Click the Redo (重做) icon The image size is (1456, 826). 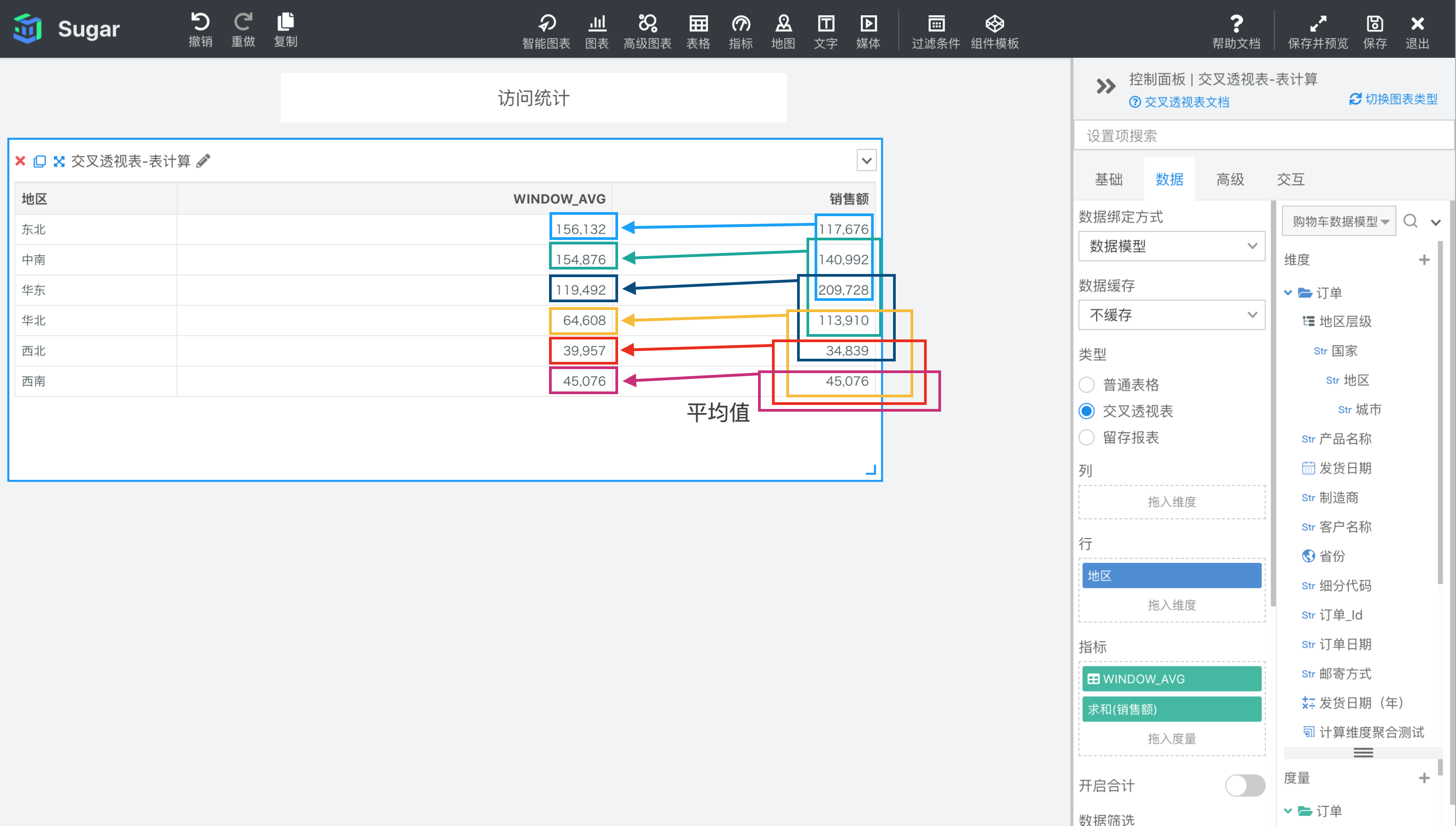244,30
